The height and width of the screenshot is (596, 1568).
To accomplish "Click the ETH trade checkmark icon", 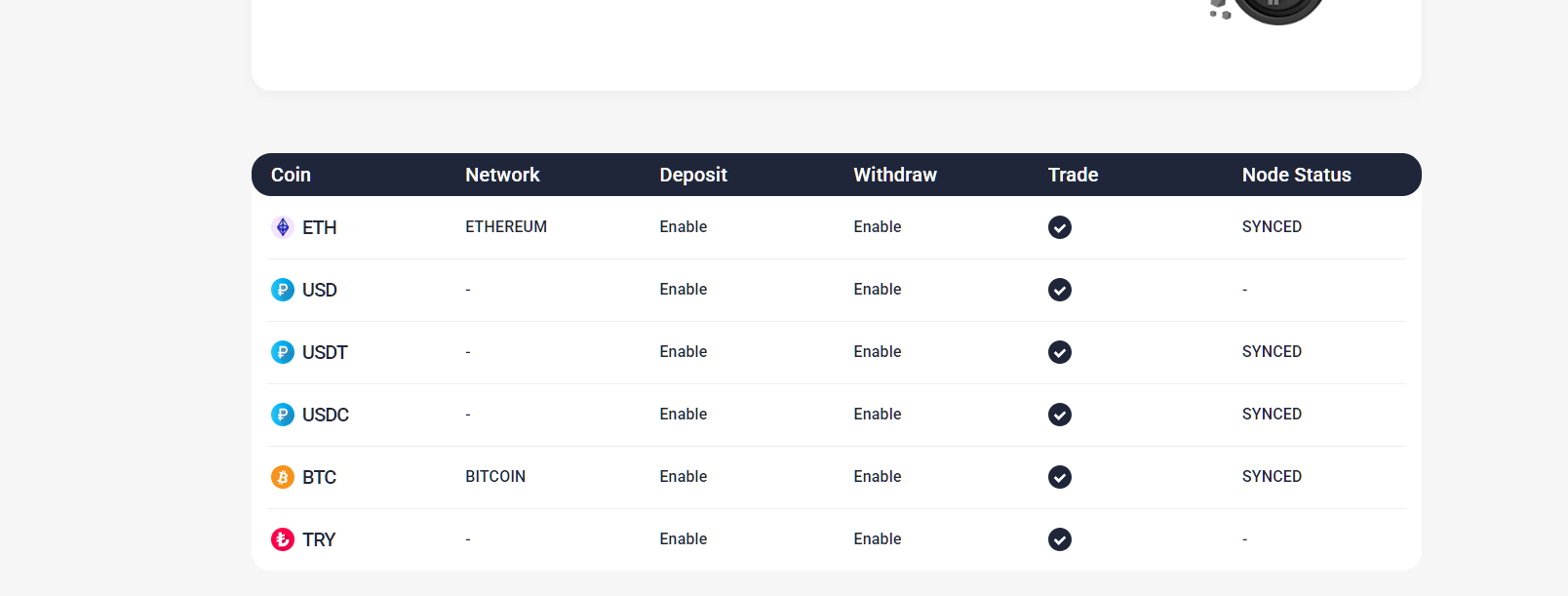I will click(1060, 227).
